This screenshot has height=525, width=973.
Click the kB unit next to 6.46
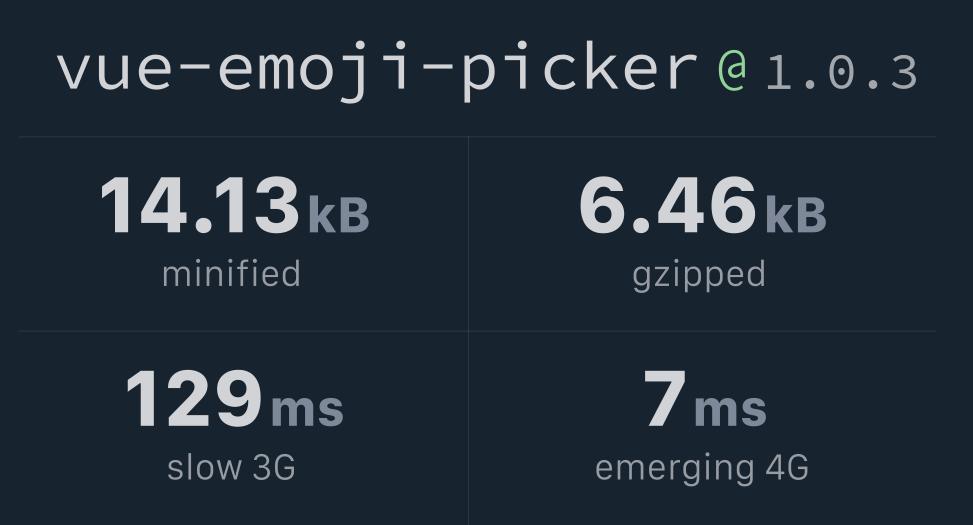pyautogui.click(x=796, y=215)
